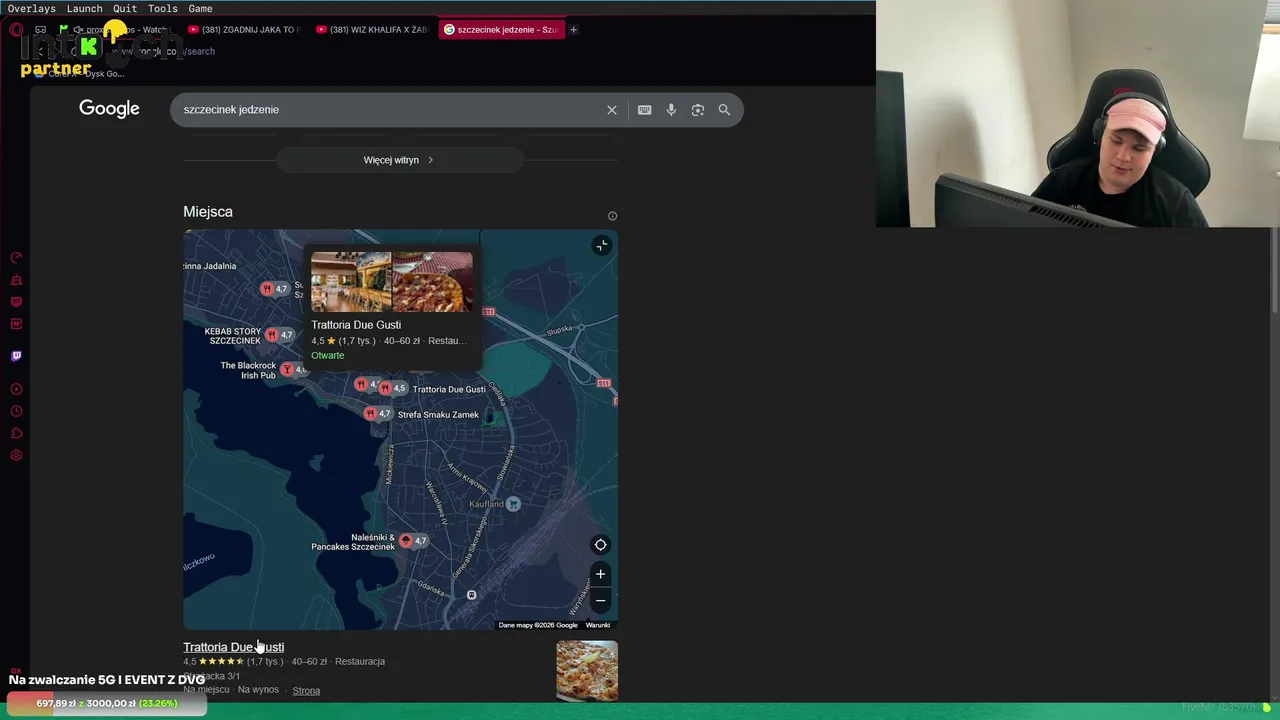
Task: Open Extensions cube icon in sidebar
Action: pyautogui.click(x=16, y=433)
